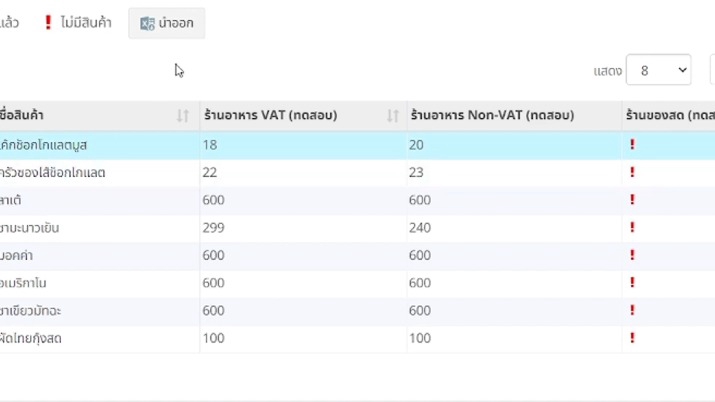Click the ไม่มีสินค้า out-of-stock filter
Screen dimensions: 715x402
point(77,23)
